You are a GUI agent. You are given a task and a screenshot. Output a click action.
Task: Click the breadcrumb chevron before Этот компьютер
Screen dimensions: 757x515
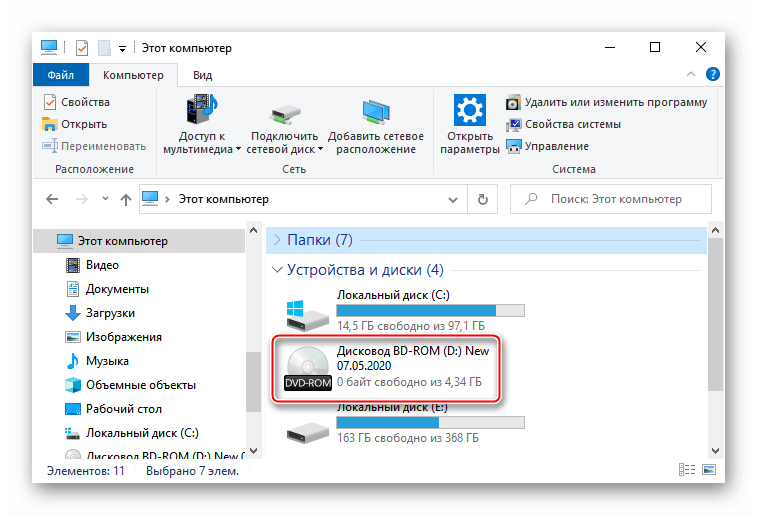[167, 199]
